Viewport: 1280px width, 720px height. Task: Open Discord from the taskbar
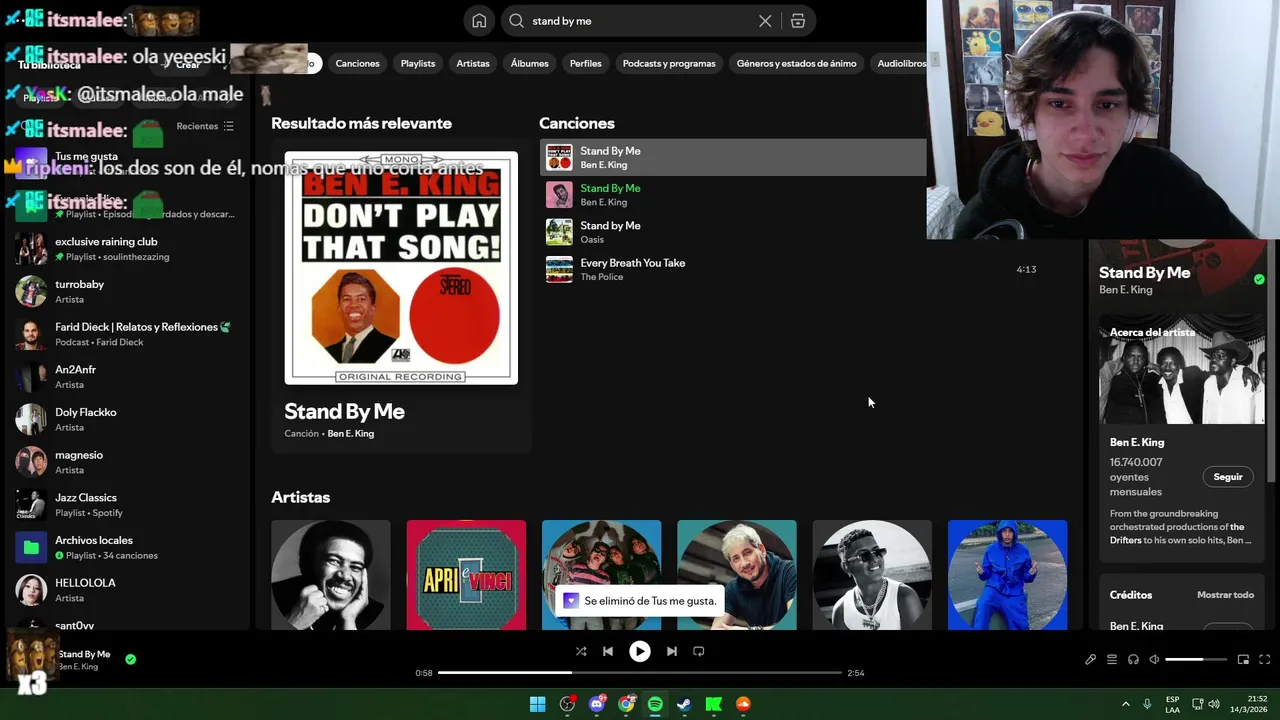(597, 704)
